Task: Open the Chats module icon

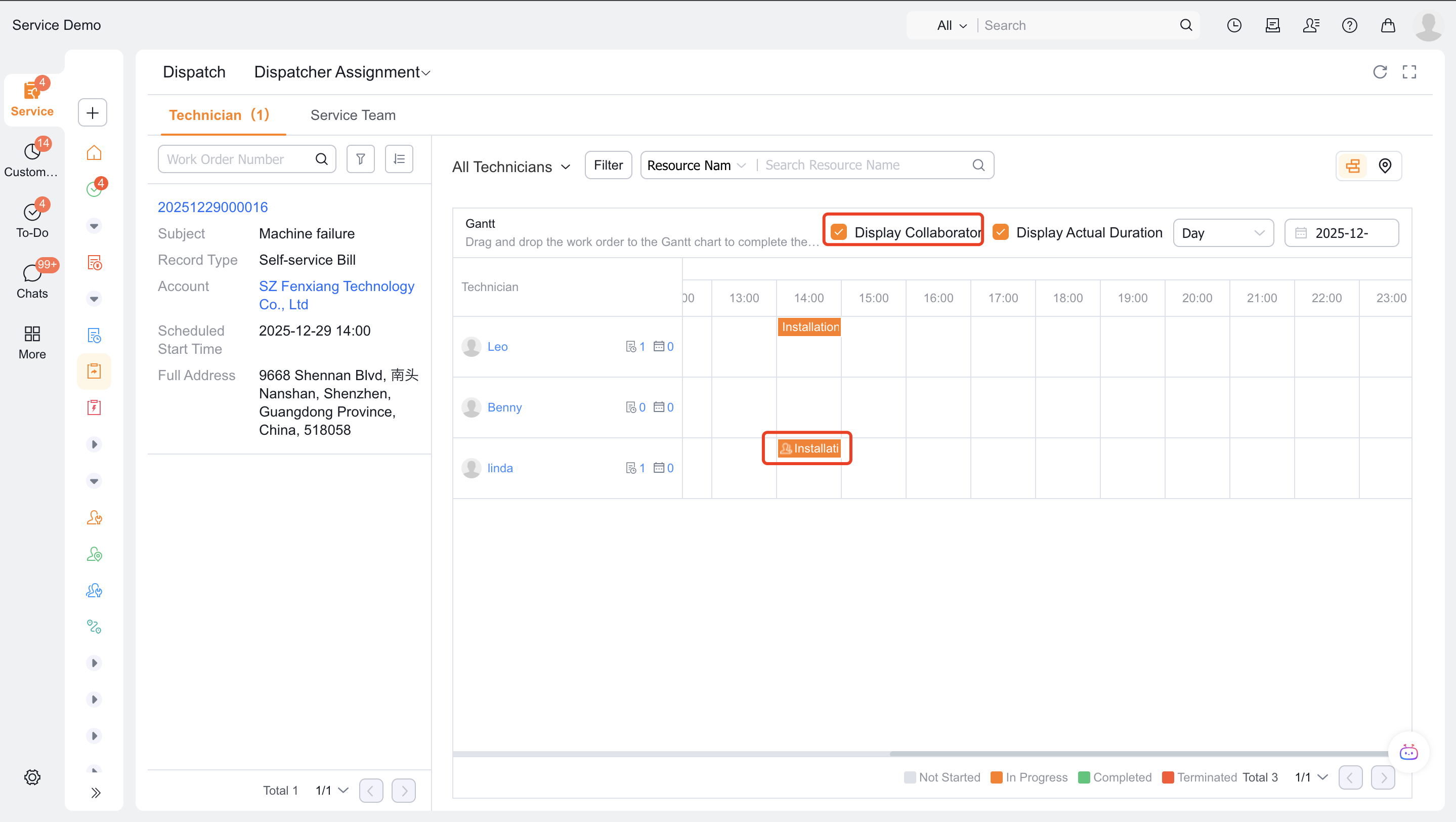Action: point(32,273)
